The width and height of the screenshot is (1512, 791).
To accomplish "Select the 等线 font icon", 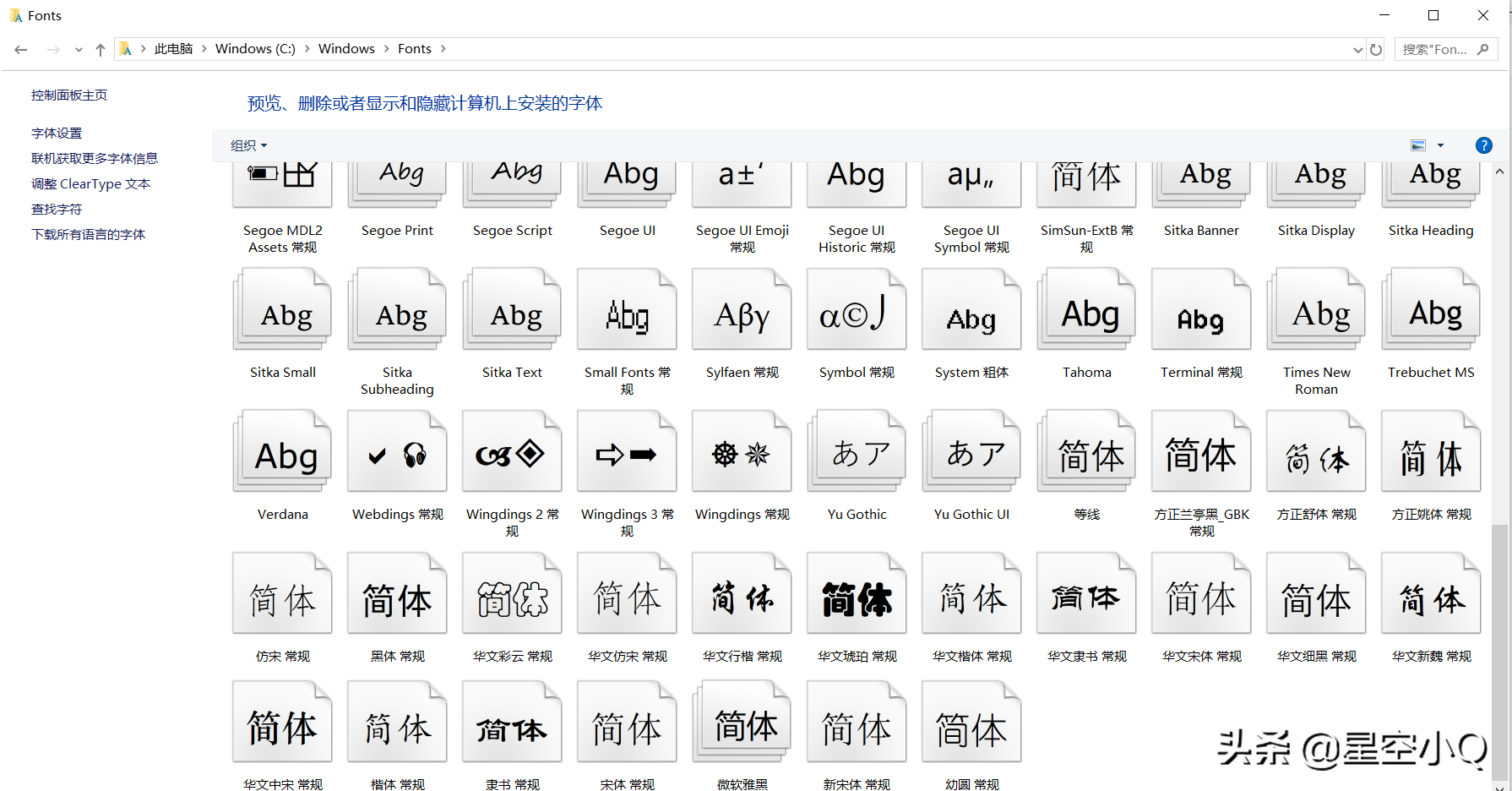I will click(x=1086, y=450).
